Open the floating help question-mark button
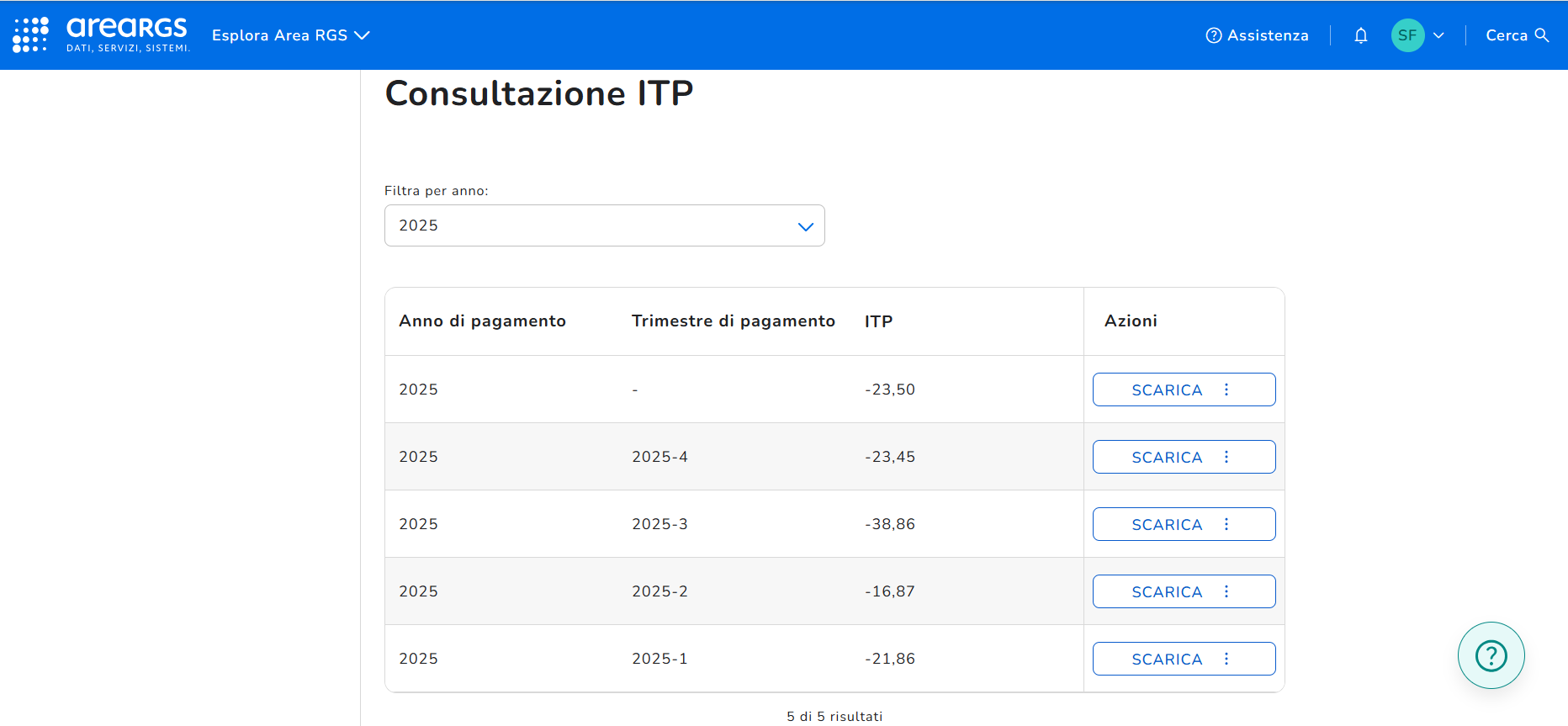This screenshot has width=1568, height=726. (1491, 655)
